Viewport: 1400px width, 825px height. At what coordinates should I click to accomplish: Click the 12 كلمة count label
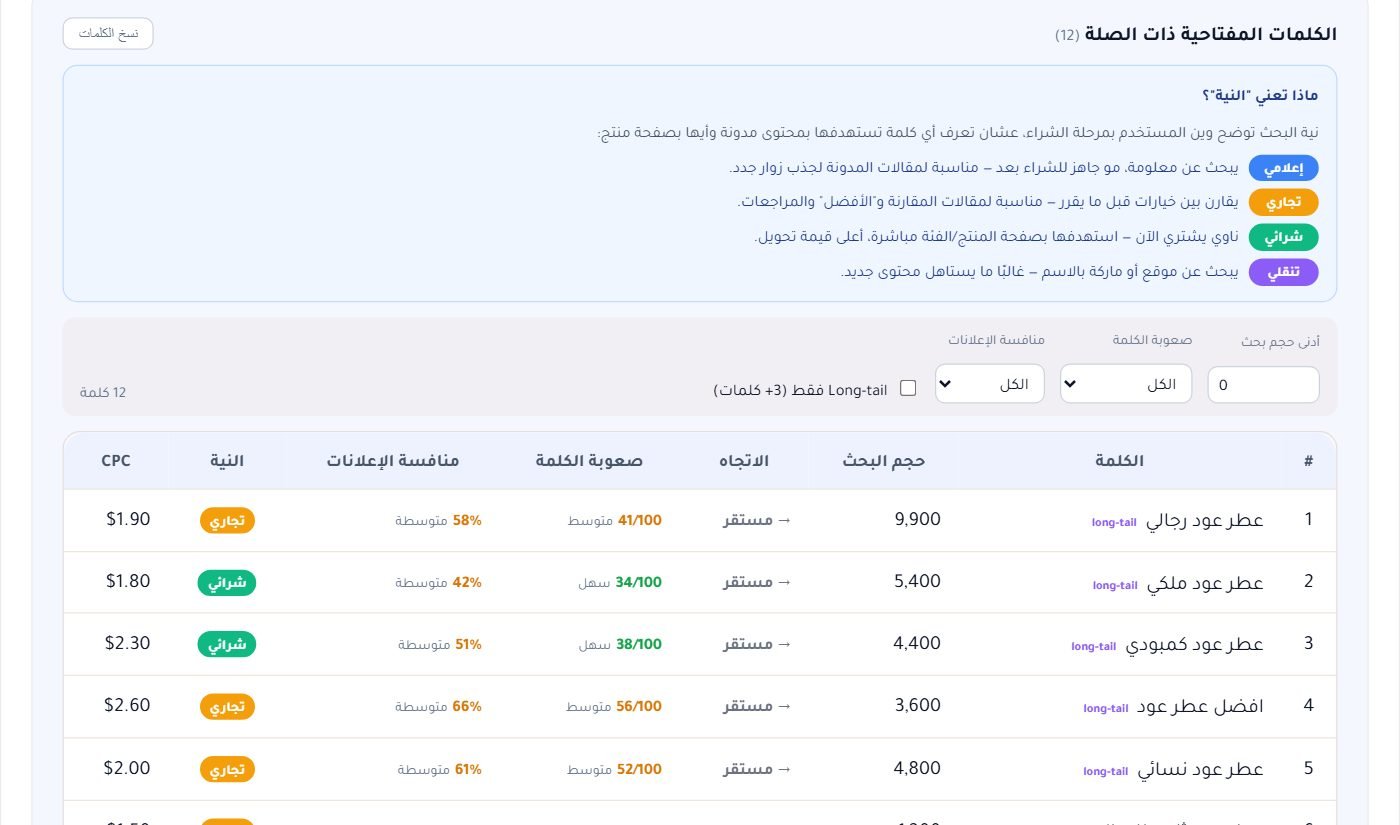point(103,392)
